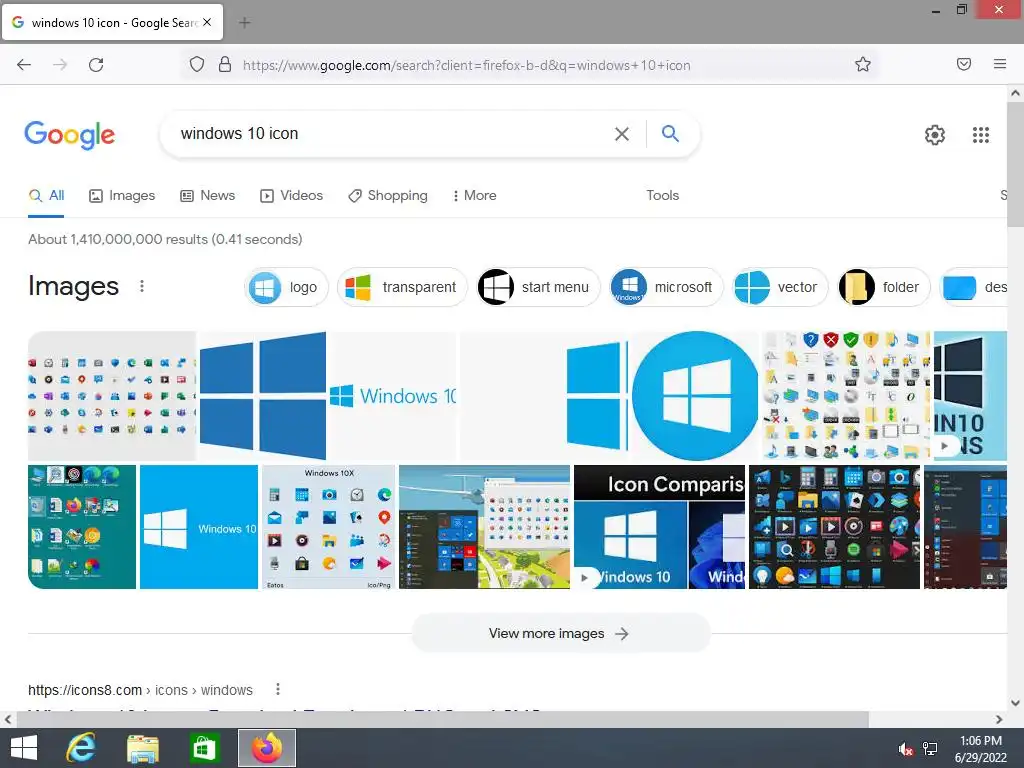The width and height of the screenshot is (1024, 768).
Task: Open the Store app on taskbar
Action: 204,748
